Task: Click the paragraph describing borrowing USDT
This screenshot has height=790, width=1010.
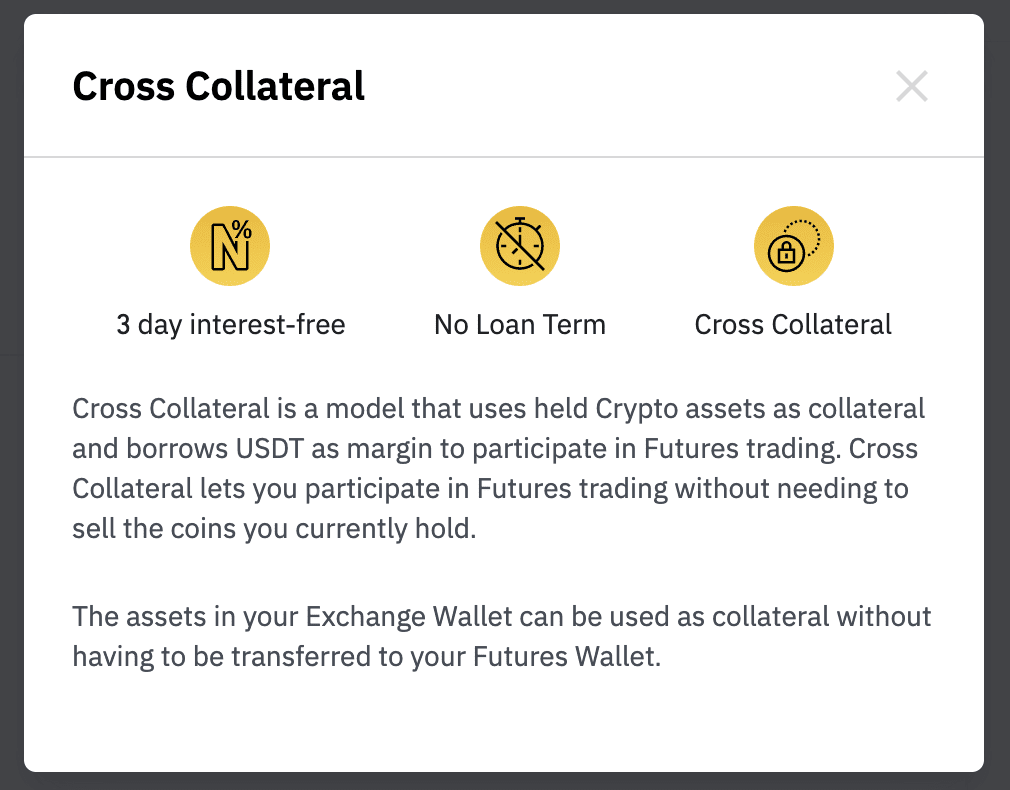Action: tap(499, 468)
